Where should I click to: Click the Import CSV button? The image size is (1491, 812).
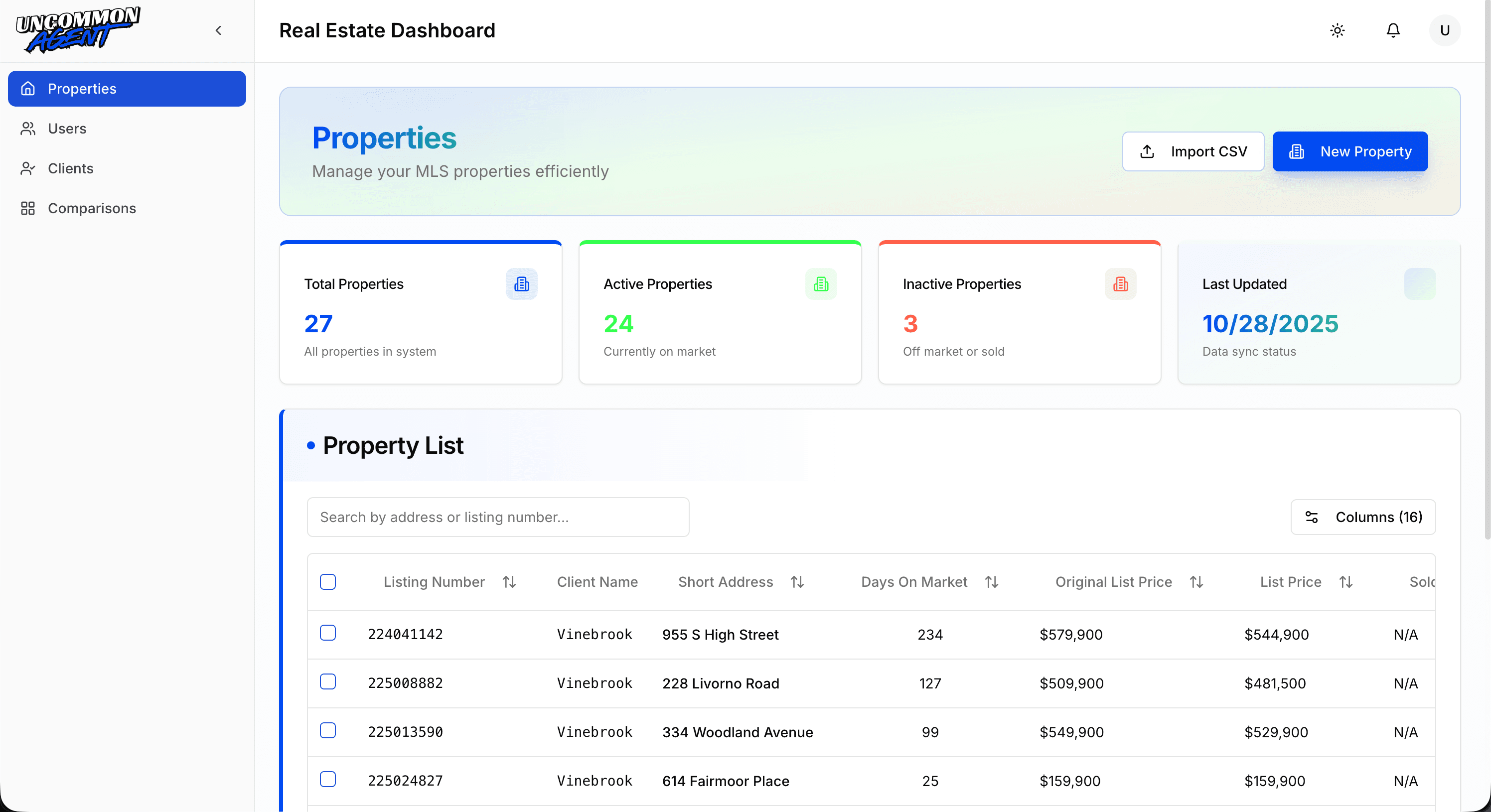tap(1193, 151)
